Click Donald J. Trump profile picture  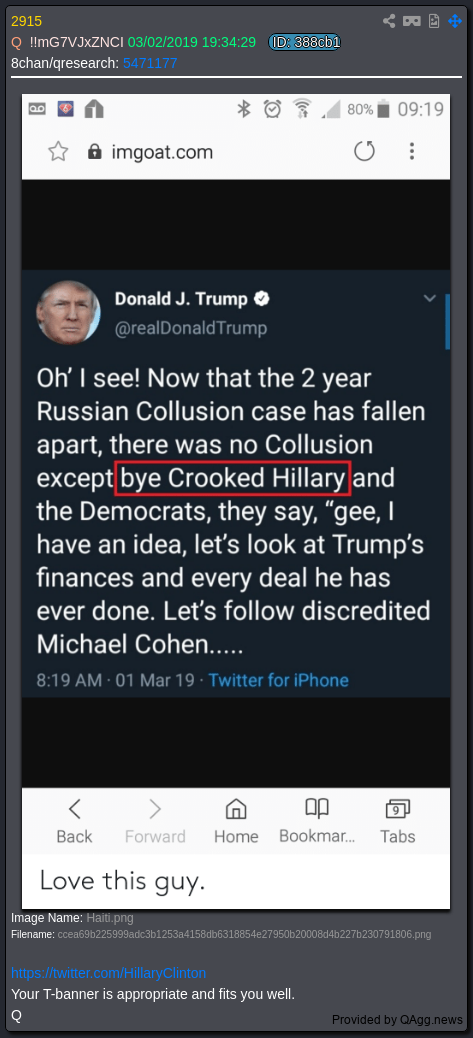click(69, 312)
